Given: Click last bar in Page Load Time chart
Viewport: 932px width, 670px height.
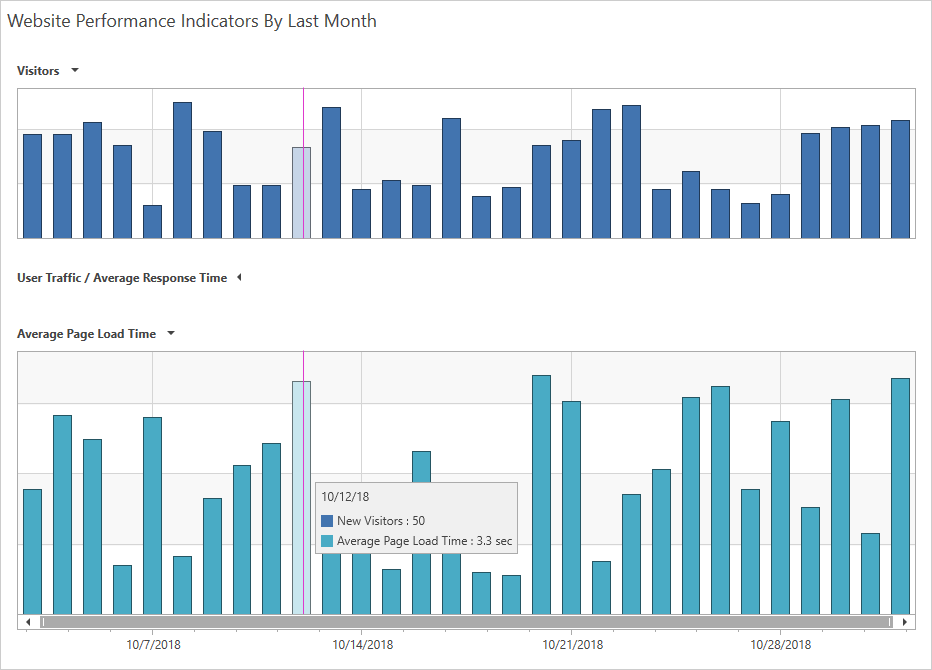Looking at the screenshot, I should [900, 495].
